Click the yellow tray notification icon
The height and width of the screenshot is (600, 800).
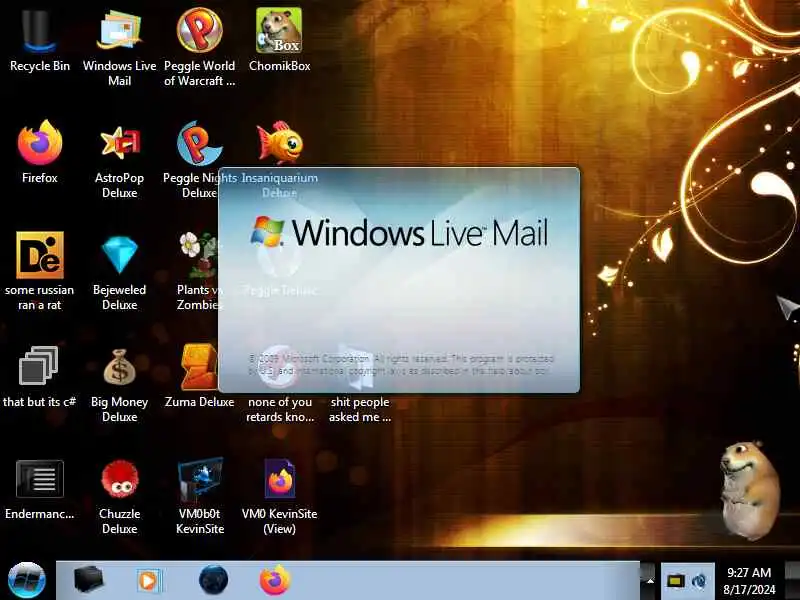pyautogui.click(x=675, y=581)
